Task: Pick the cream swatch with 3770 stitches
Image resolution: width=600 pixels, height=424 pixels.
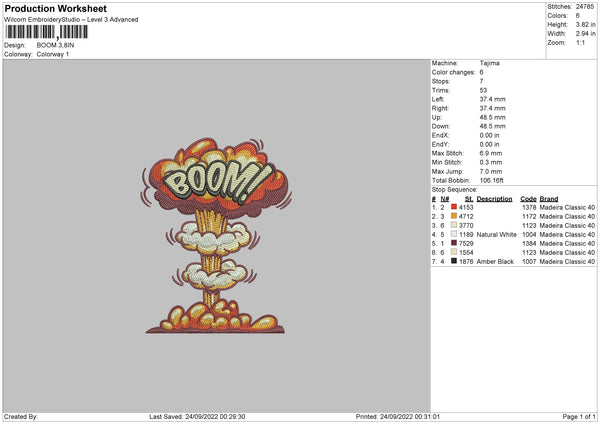Action: coord(454,225)
